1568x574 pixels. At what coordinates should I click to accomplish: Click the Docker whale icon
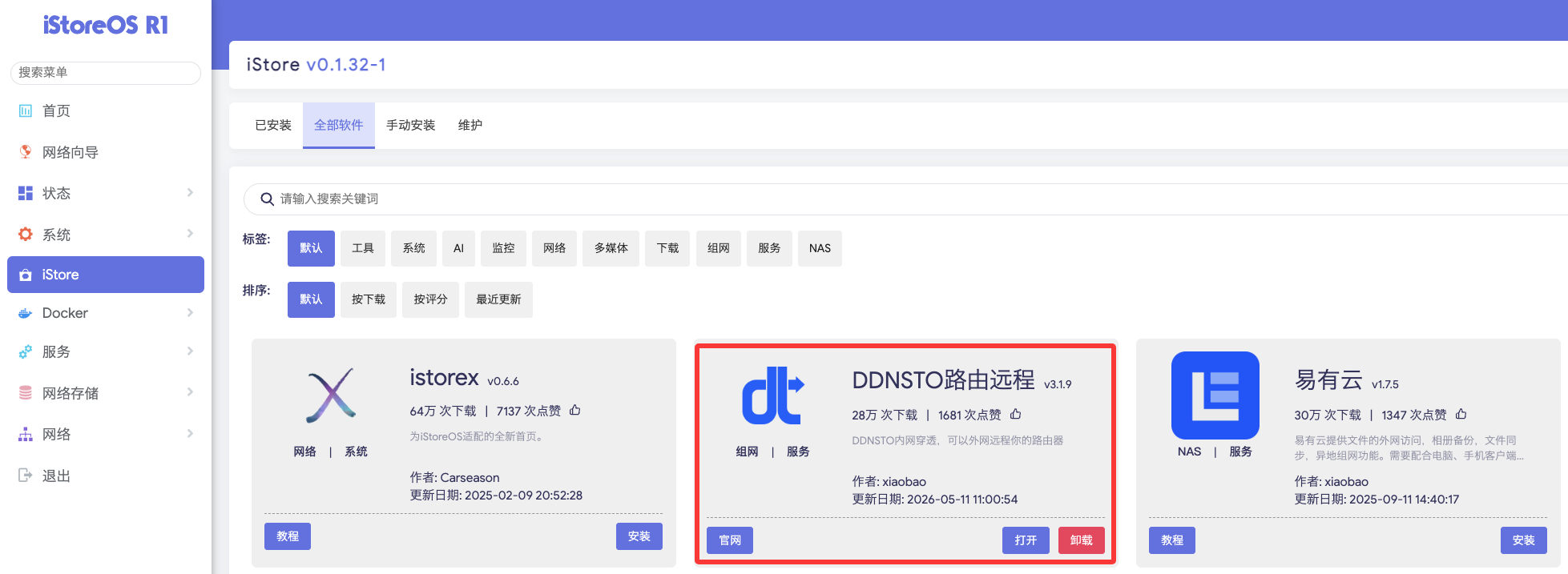26,313
